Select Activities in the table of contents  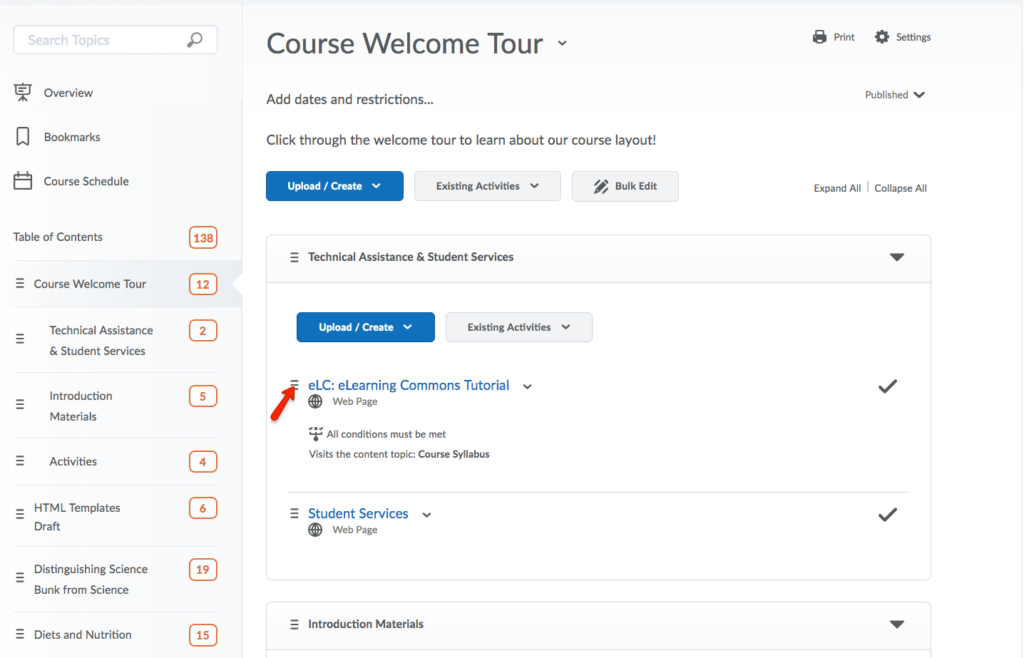pos(73,461)
